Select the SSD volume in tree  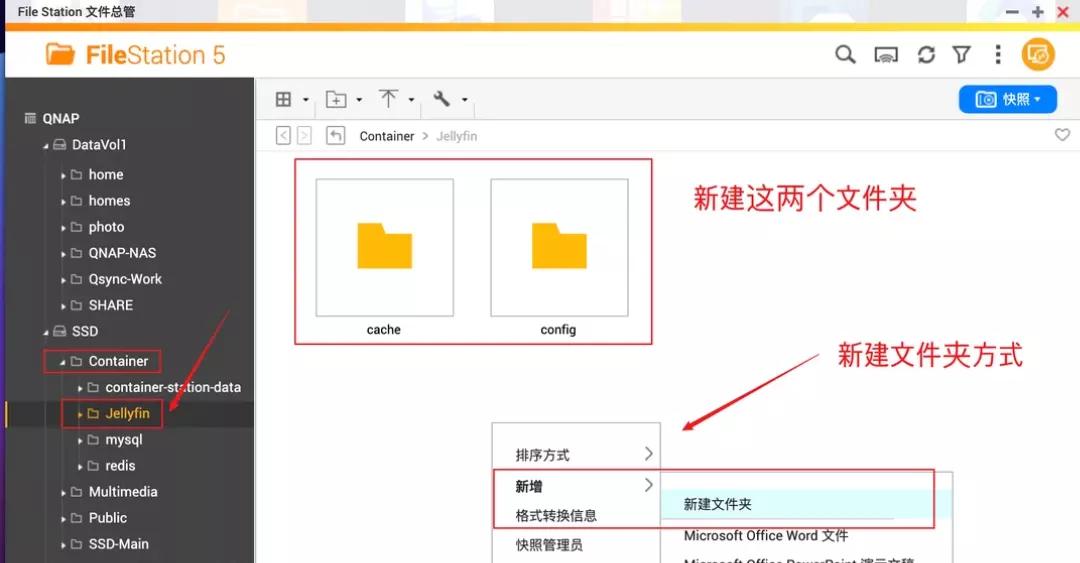click(x=85, y=331)
